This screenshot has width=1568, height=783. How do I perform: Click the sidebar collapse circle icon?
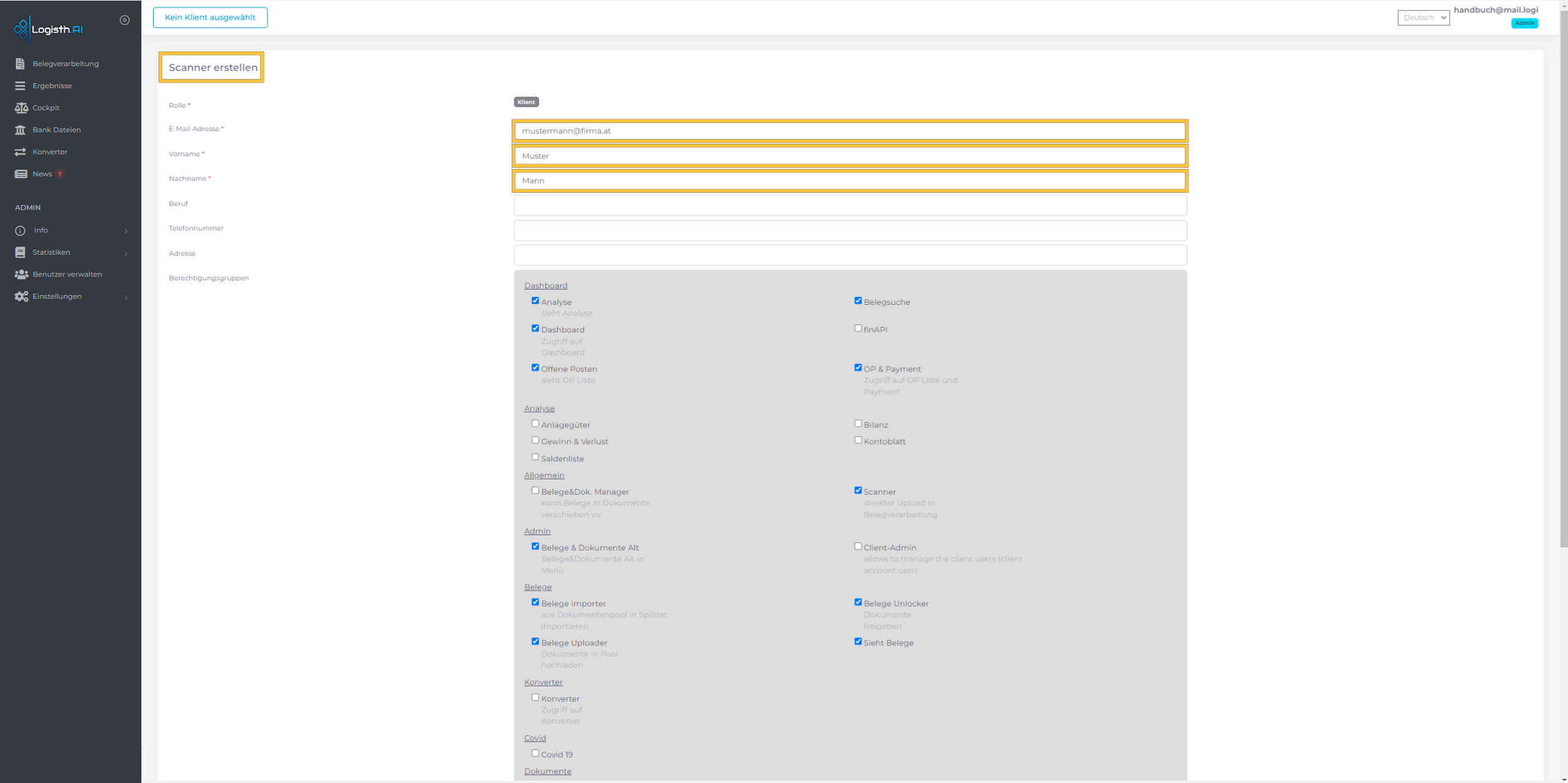pyautogui.click(x=124, y=20)
